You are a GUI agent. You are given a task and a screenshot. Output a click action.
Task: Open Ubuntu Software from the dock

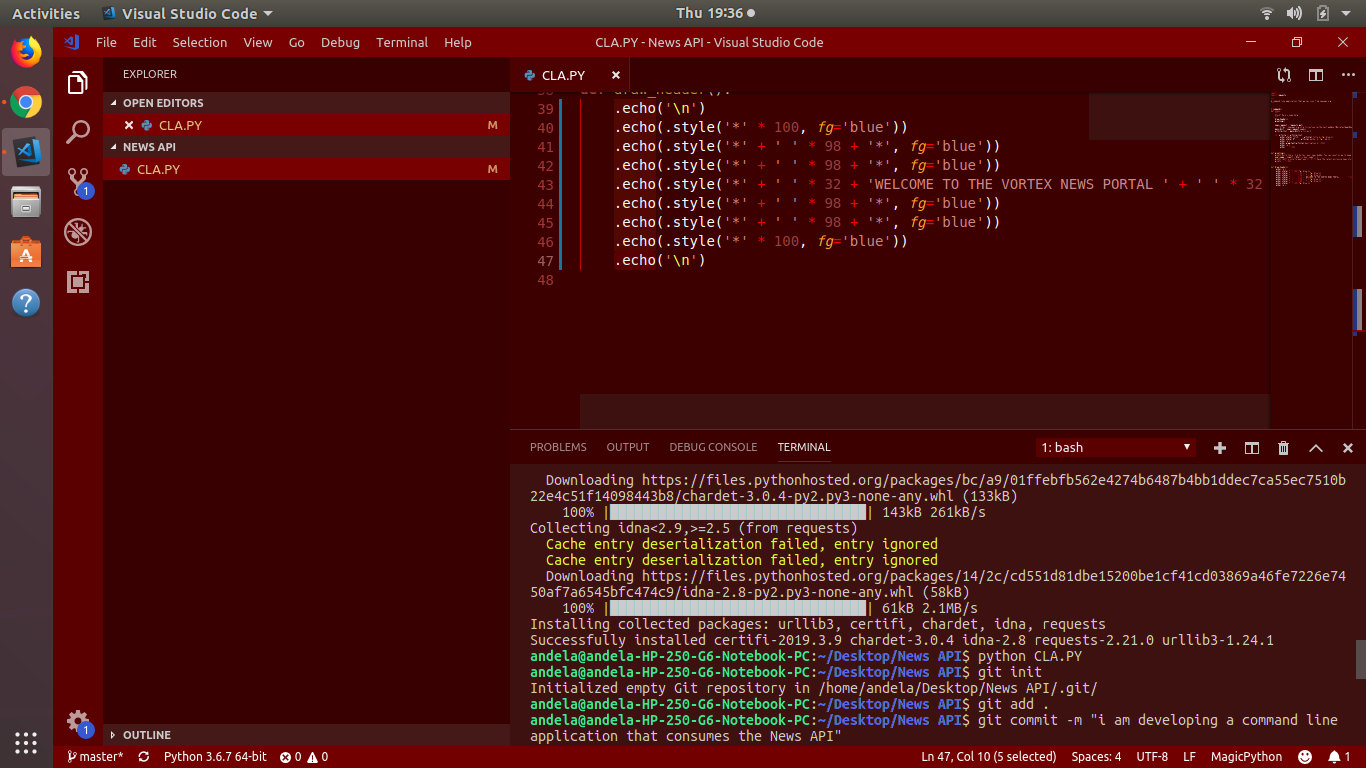pos(26,252)
